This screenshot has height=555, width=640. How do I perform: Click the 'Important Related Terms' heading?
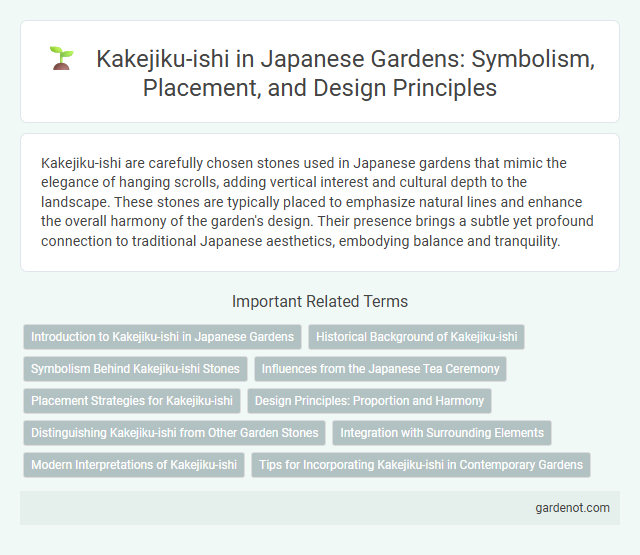320,302
